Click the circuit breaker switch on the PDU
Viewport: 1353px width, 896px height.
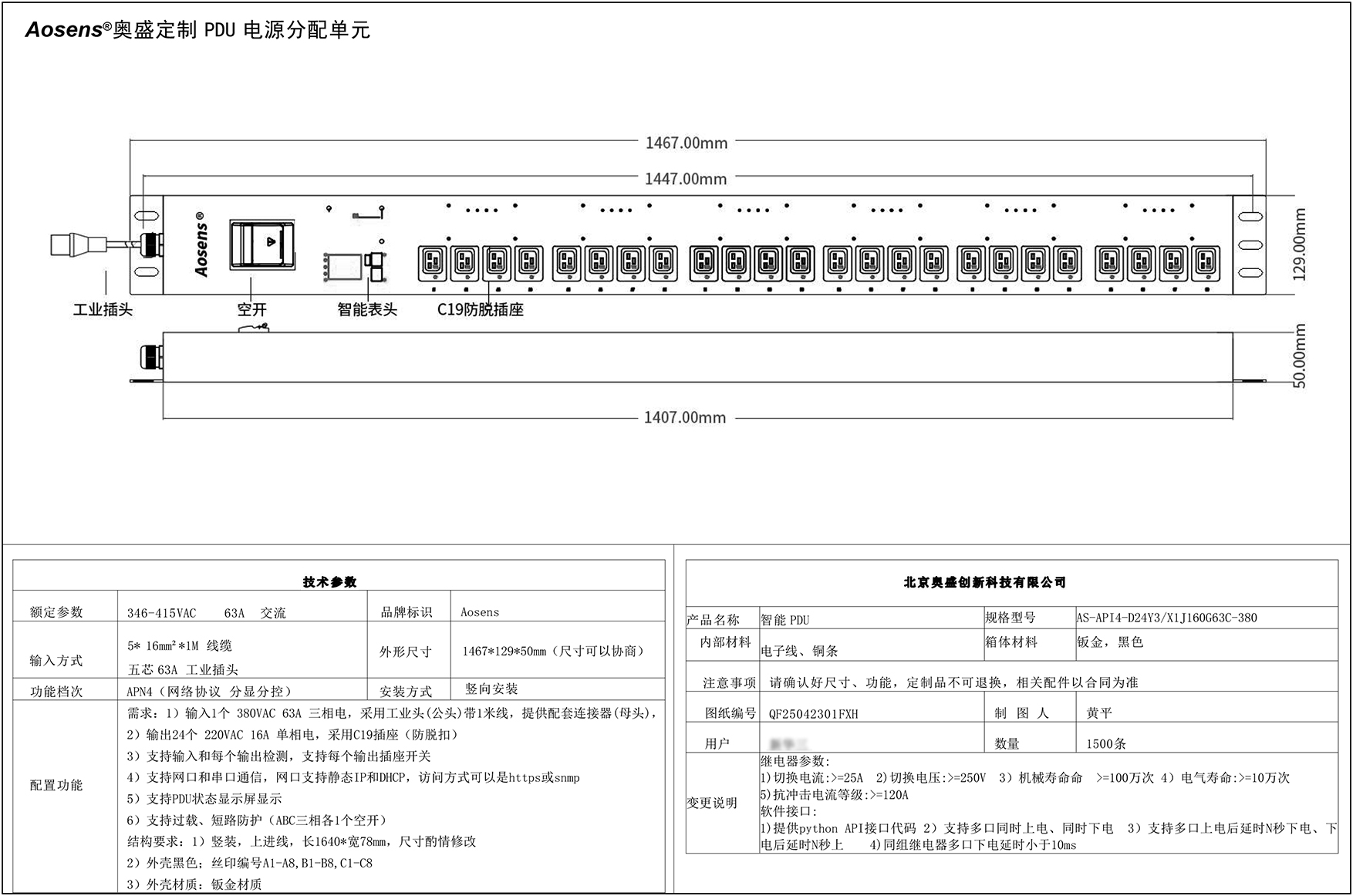pos(261,244)
